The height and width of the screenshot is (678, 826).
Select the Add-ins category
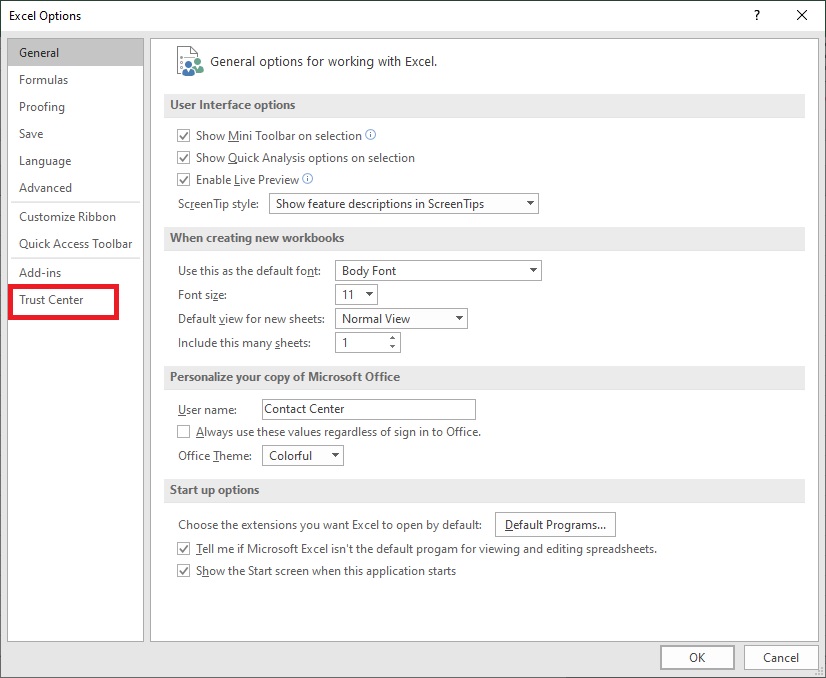[75, 273]
